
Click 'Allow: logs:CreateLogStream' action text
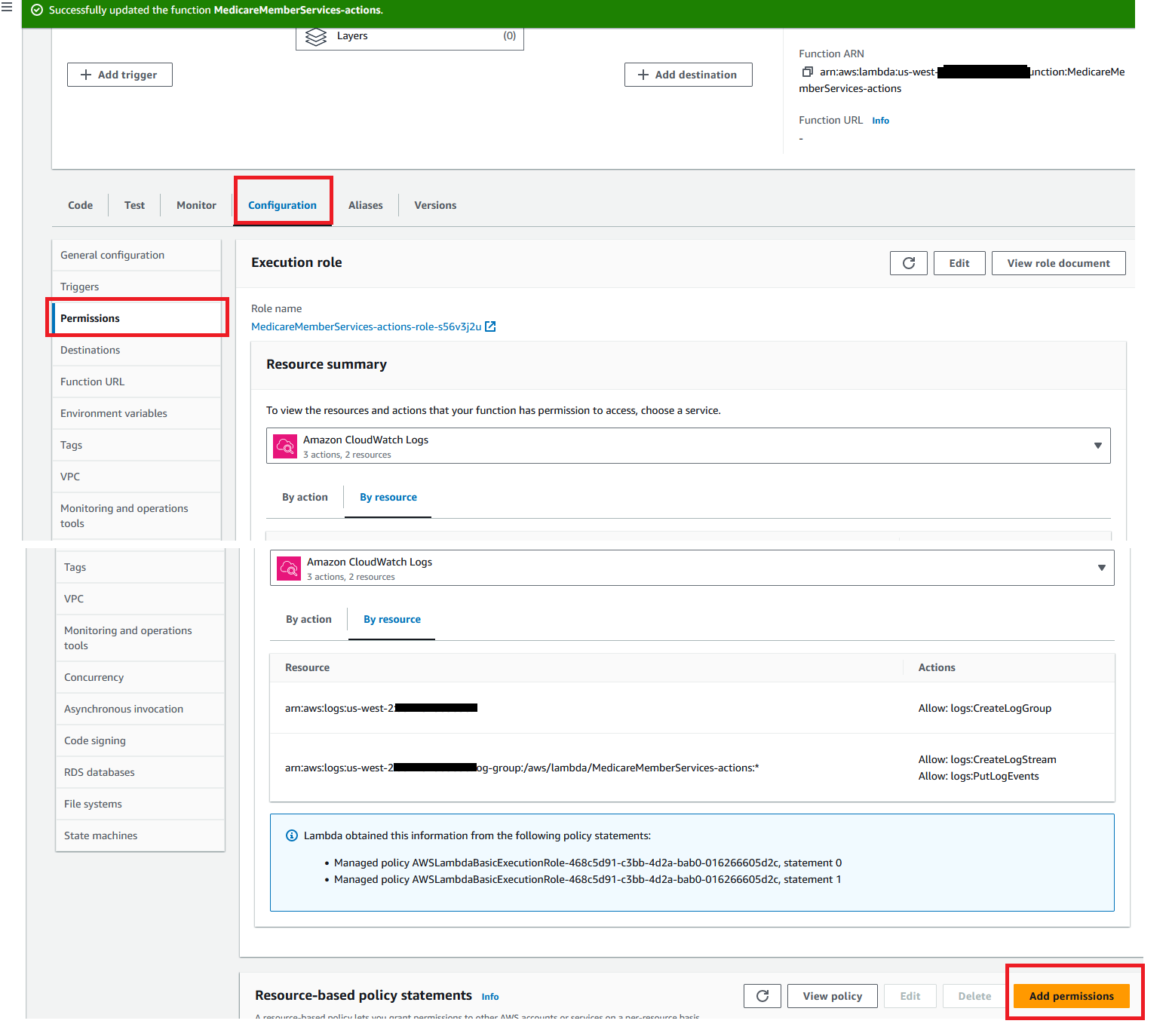pos(986,759)
